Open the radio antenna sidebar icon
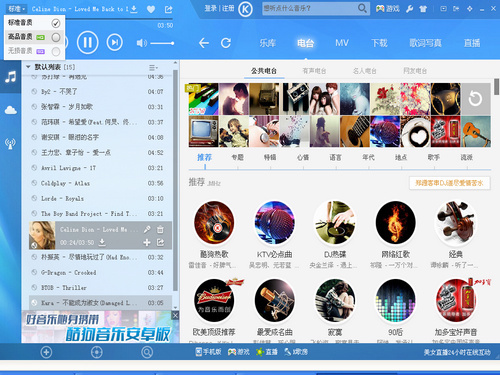Screen dimensions: 500x375 10,143
